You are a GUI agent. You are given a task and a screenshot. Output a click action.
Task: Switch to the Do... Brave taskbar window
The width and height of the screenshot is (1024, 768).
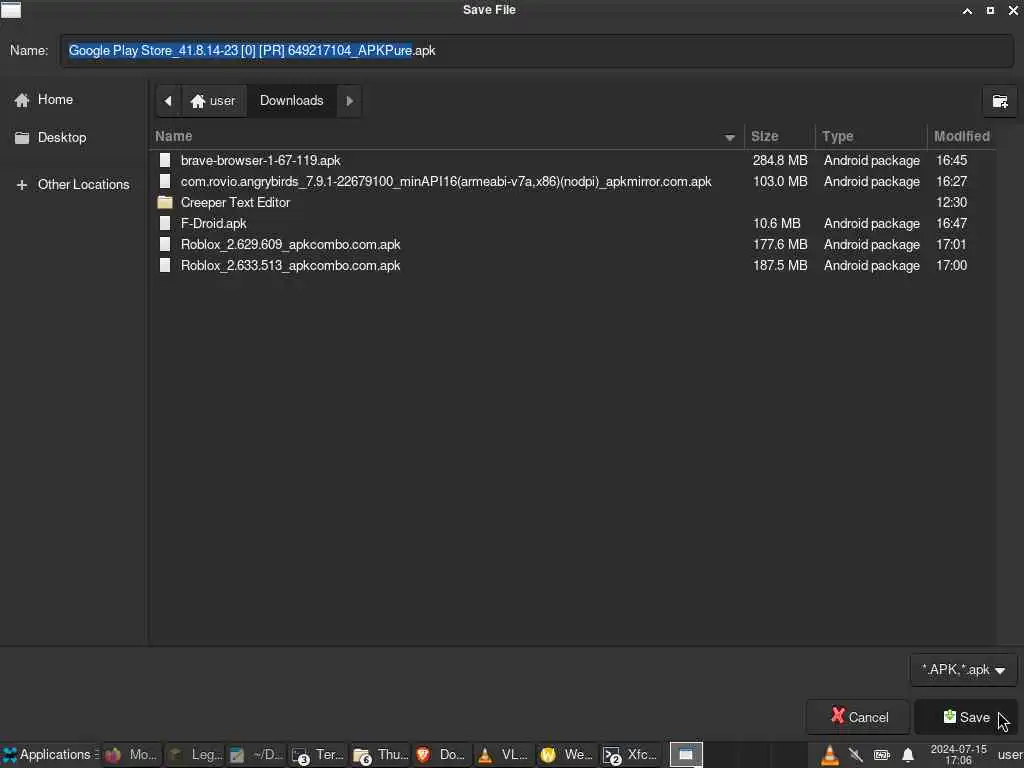tap(443, 755)
